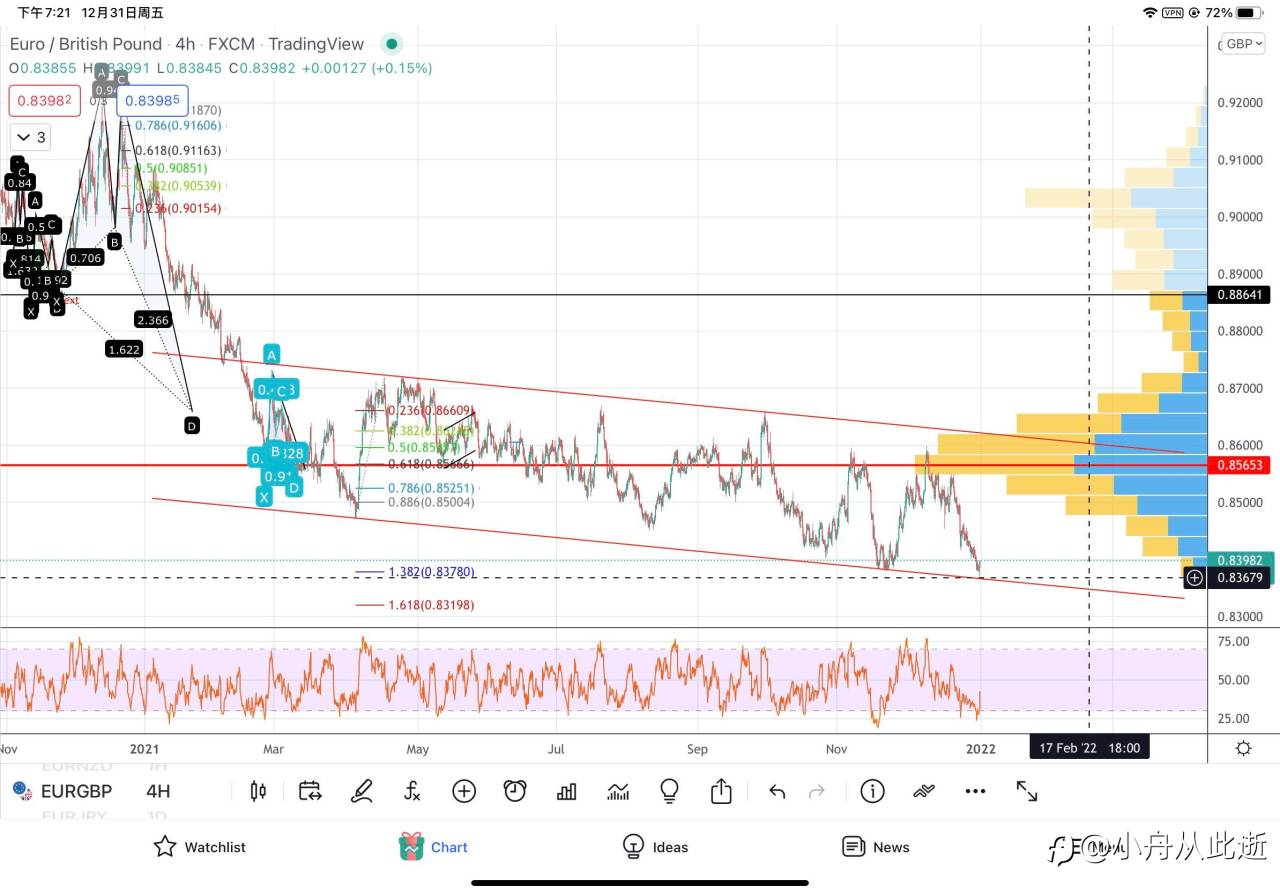Open the alarm clock alert icon
The image size is (1280, 894).
coord(515,791)
